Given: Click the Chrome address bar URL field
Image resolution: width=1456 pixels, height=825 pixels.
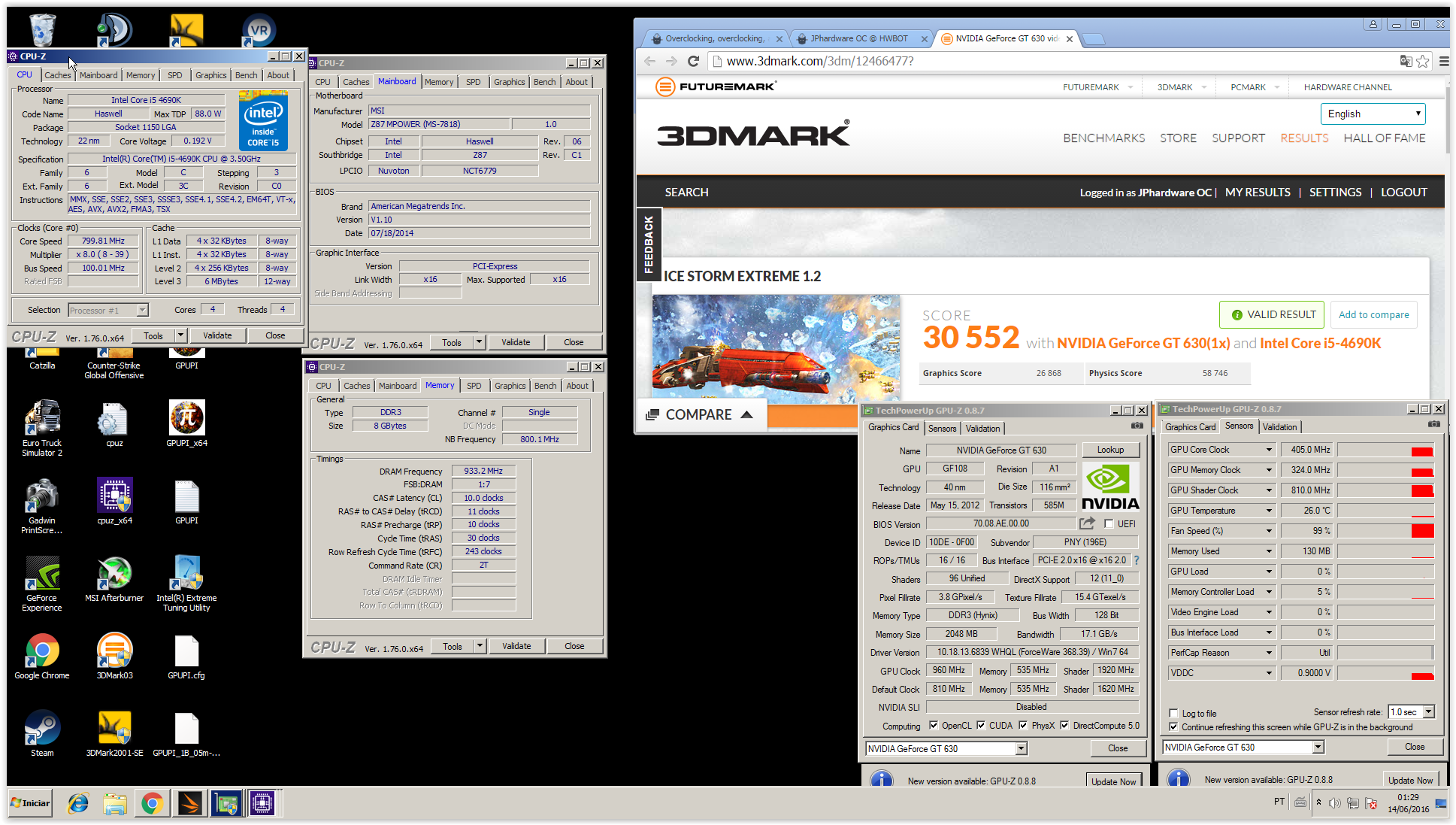Looking at the screenshot, I should point(1052,62).
